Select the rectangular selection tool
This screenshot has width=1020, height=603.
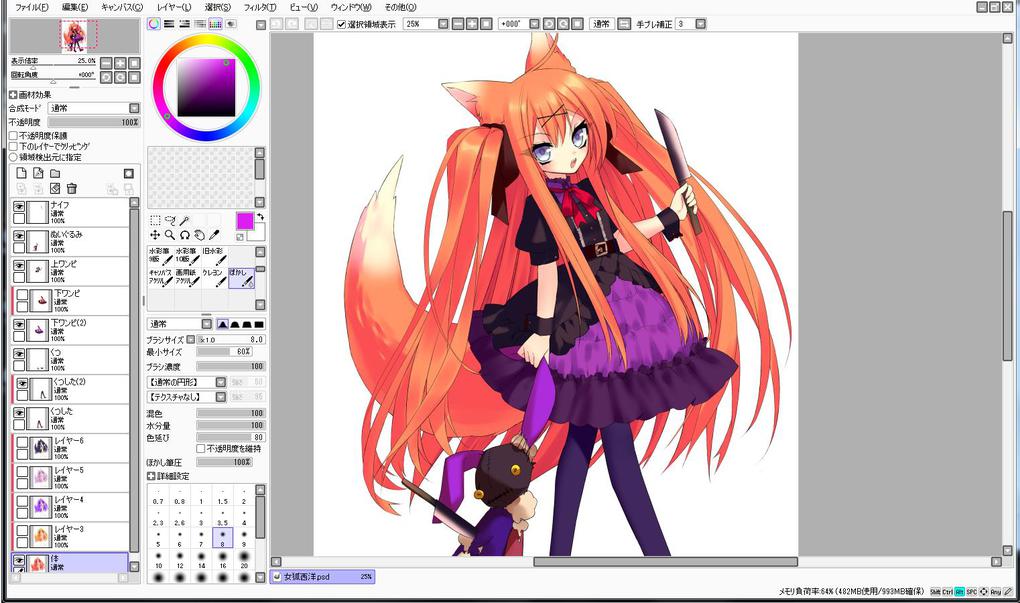point(155,221)
